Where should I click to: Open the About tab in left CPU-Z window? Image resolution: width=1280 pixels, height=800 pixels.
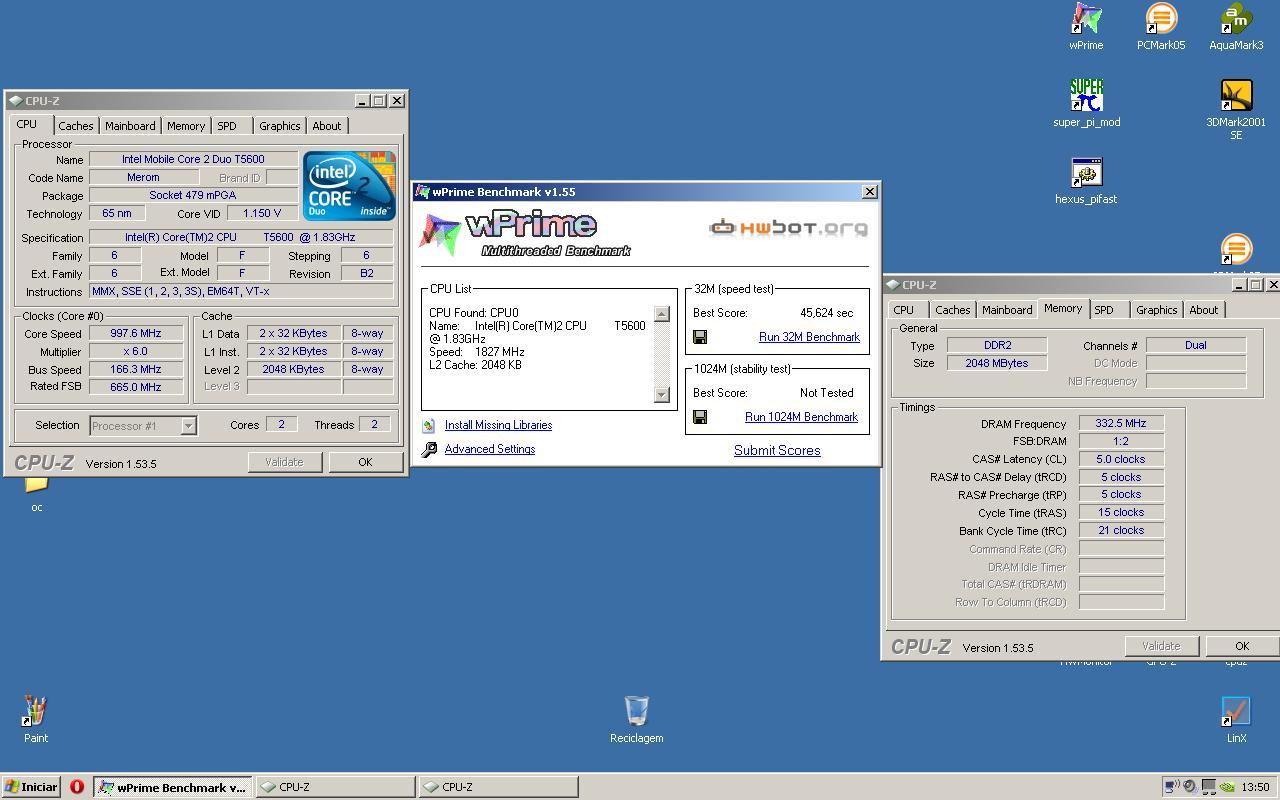point(326,126)
